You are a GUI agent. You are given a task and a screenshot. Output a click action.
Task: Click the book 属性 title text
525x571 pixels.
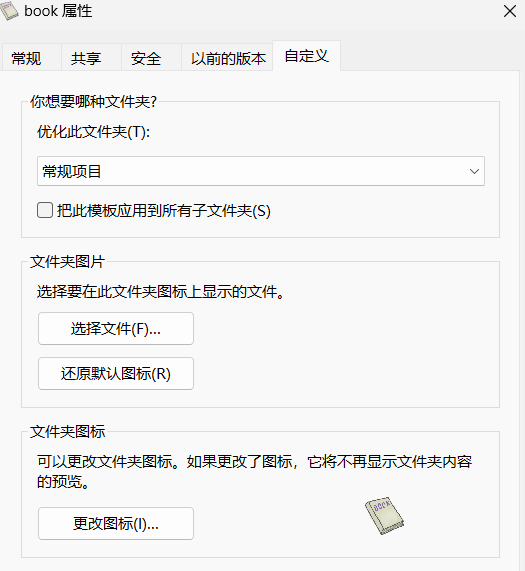58,11
